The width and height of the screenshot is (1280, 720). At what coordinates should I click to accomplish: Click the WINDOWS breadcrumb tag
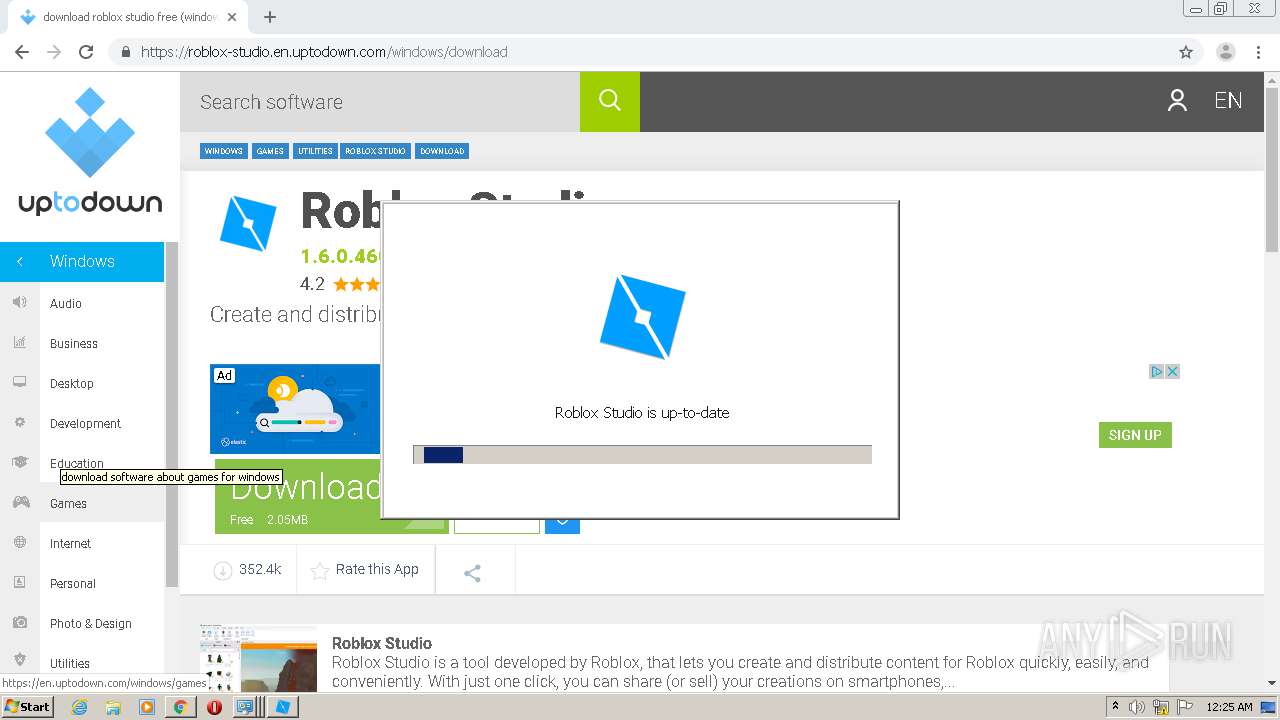coord(223,151)
